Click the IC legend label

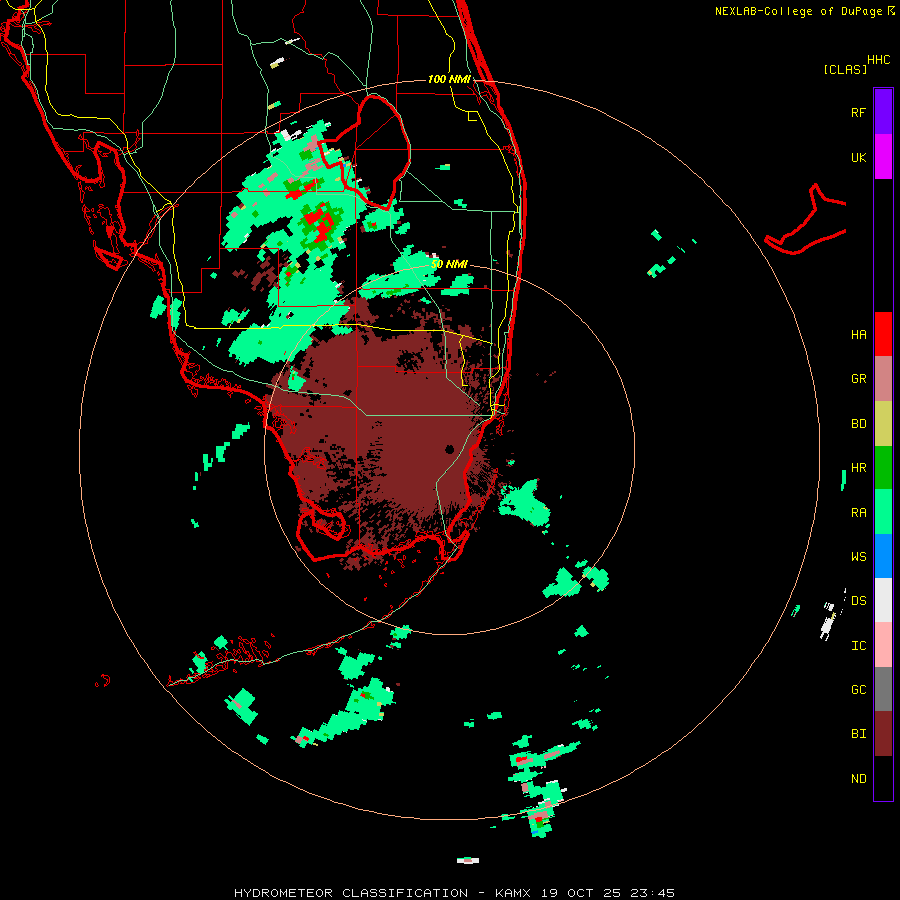(858, 645)
